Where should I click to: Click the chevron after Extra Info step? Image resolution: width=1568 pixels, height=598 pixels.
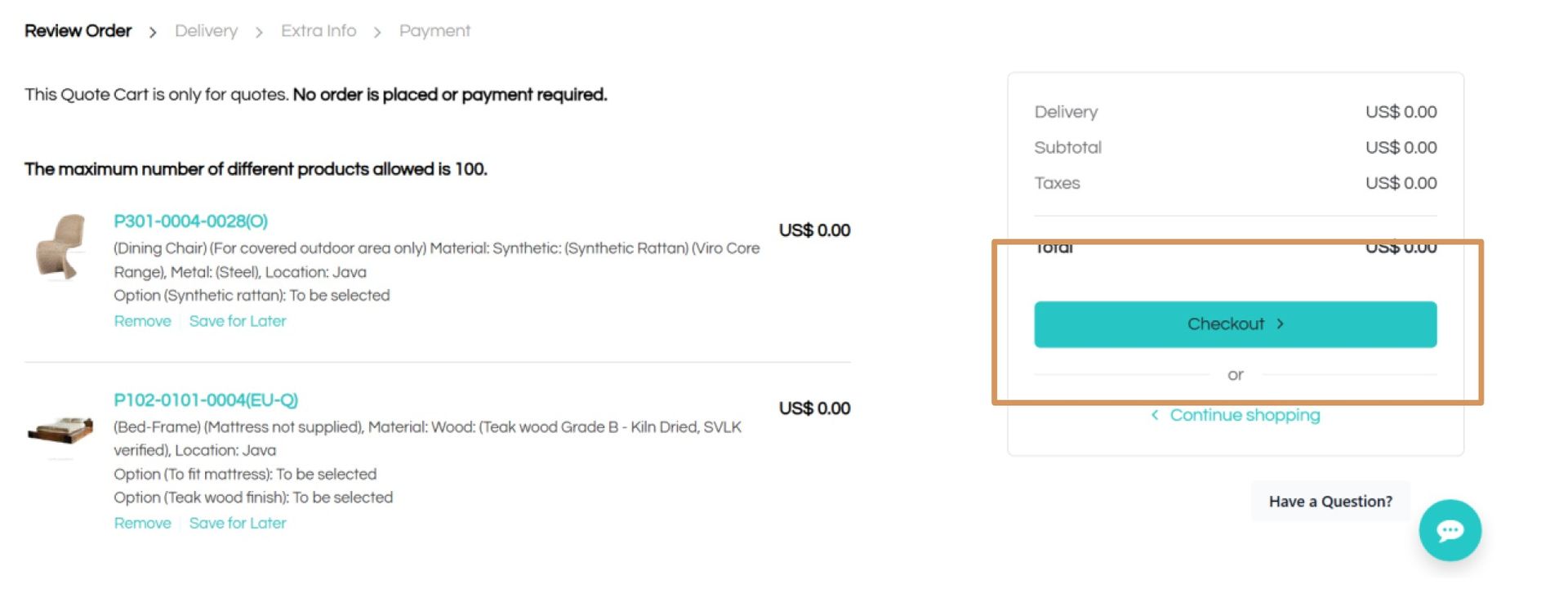[x=377, y=32]
